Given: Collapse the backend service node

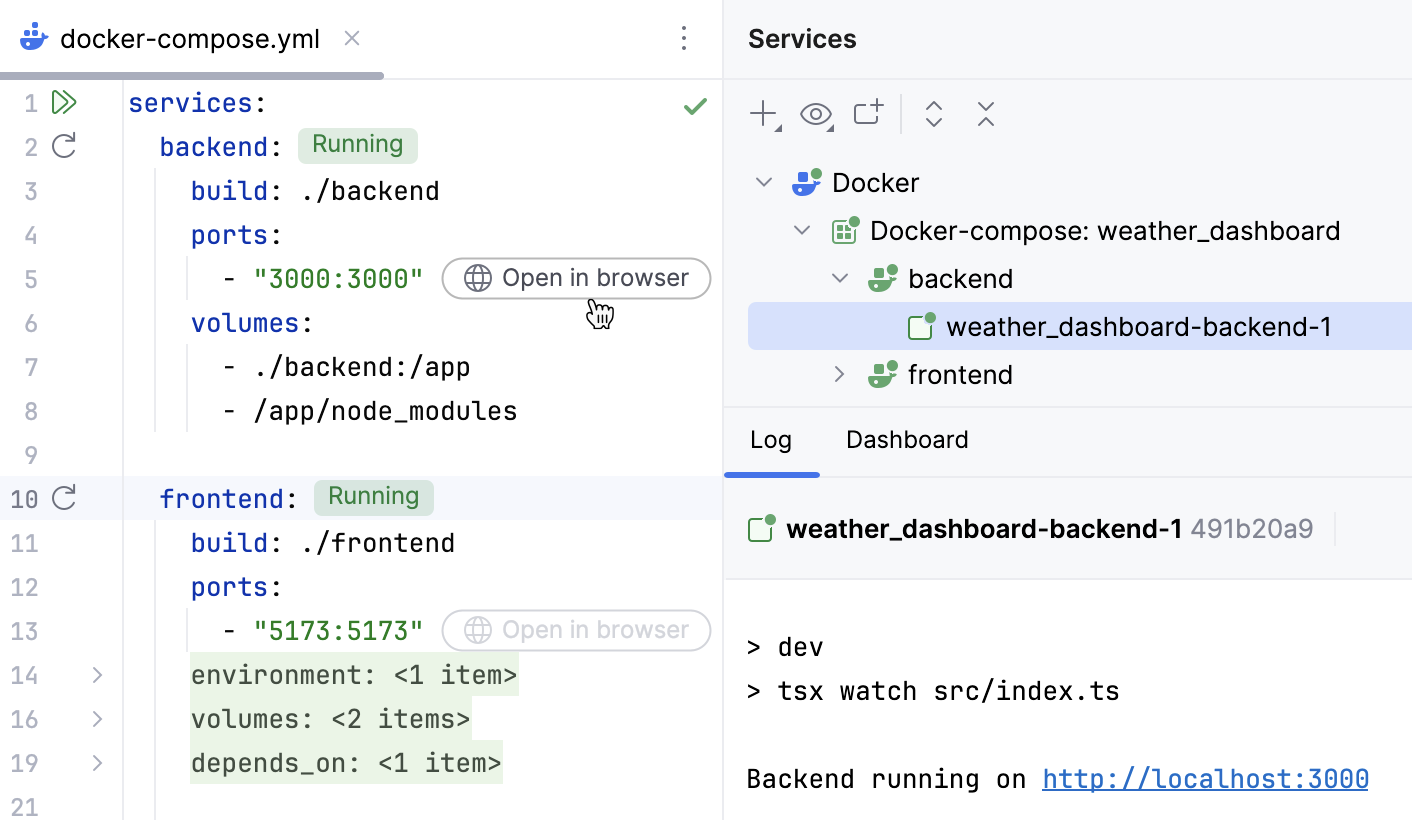Looking at the screenshot, I should [840, 278].
